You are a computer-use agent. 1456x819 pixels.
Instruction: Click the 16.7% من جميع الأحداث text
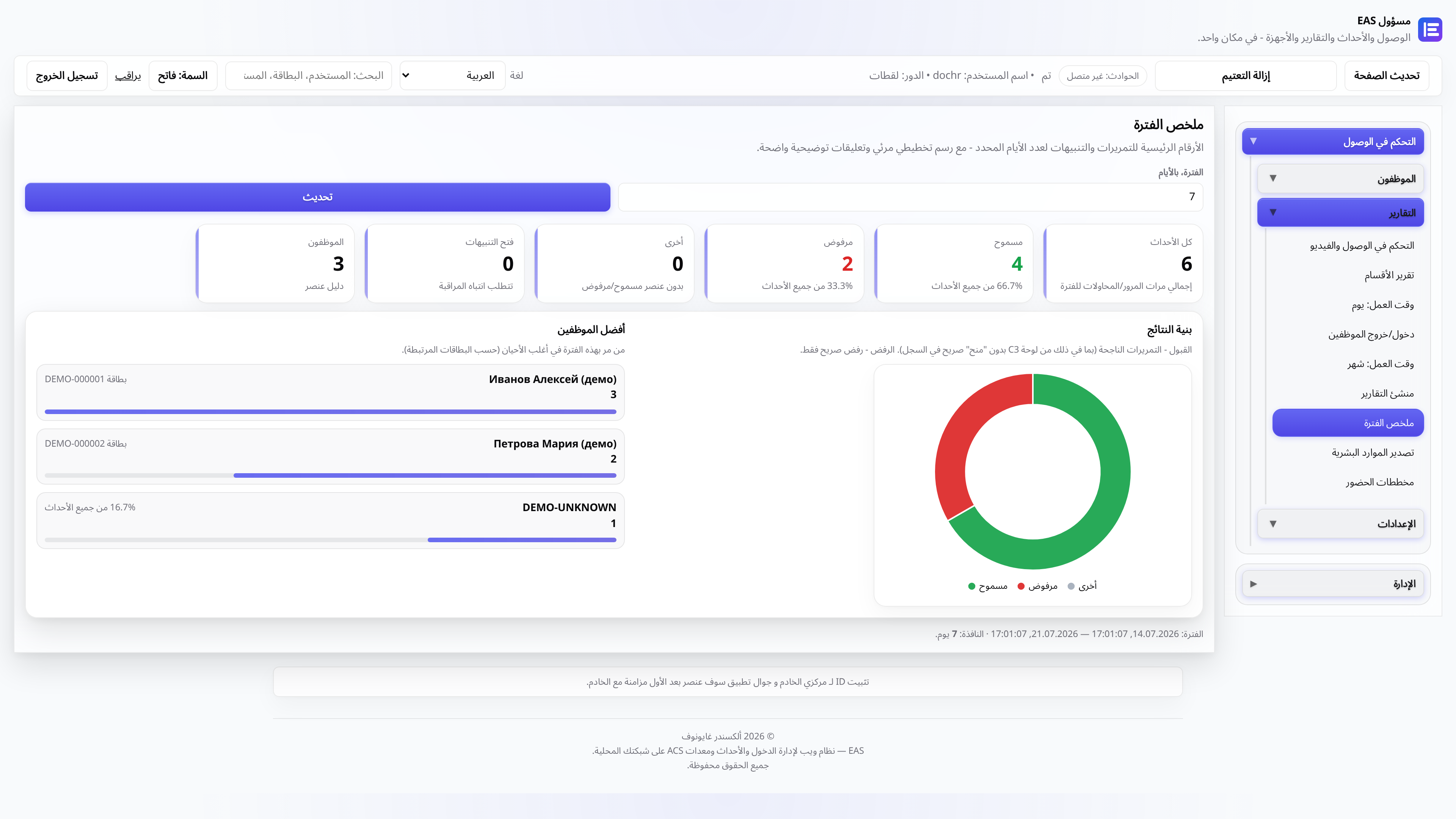(90, 508)
